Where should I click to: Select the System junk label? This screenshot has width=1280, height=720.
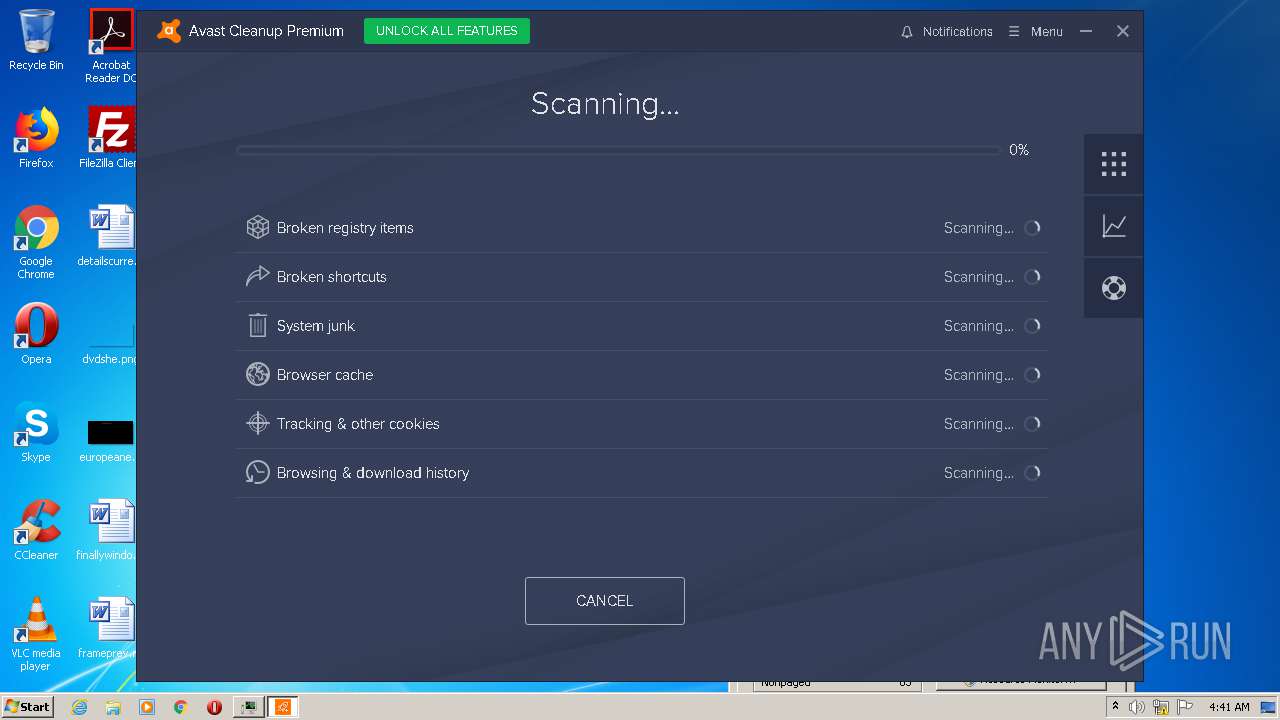(x=316, y=326)
